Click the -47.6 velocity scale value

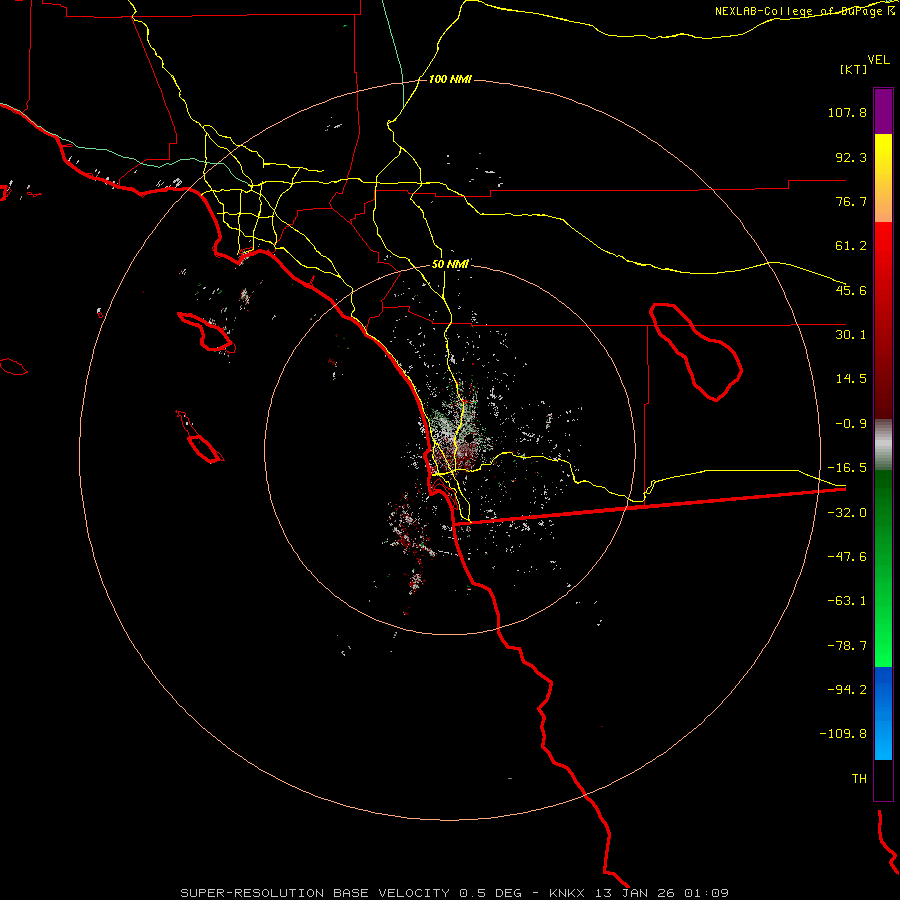(847, 557)
